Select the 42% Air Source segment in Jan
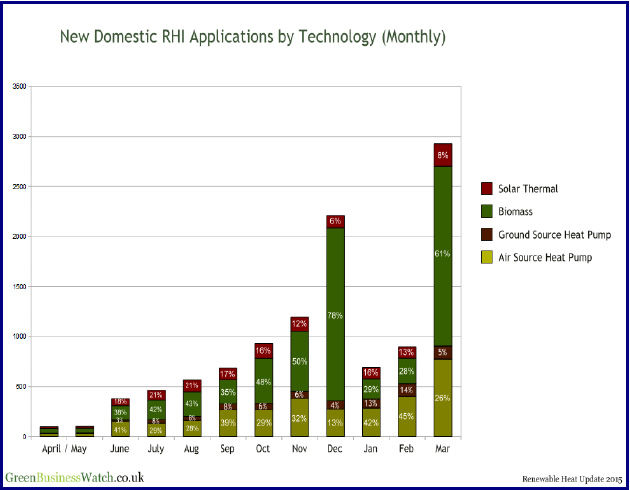This screenshot has height=490, width=630. (x=371, y=422)
